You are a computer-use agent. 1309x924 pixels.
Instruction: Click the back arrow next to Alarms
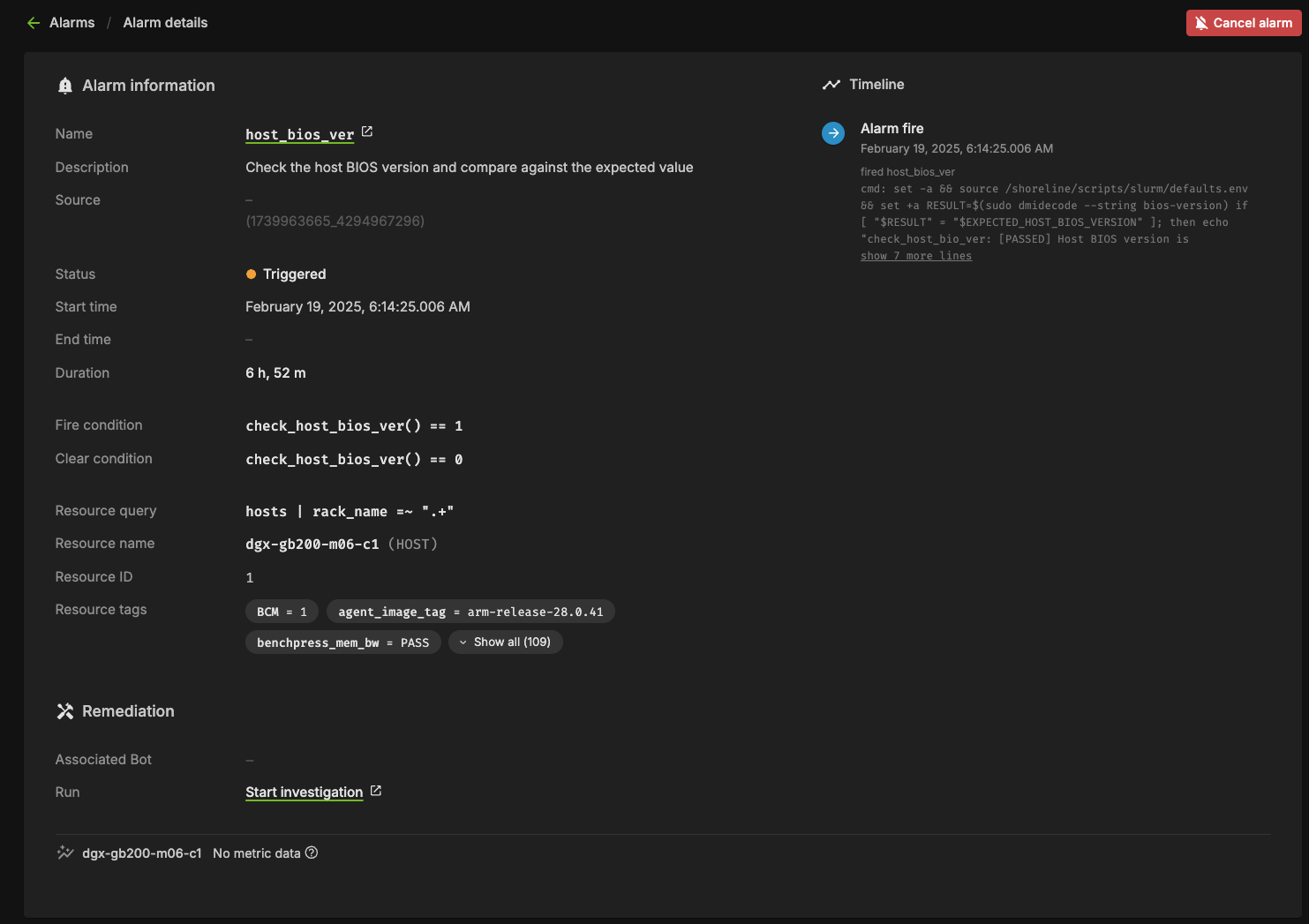pyautogui.click(x=34, y=23)
